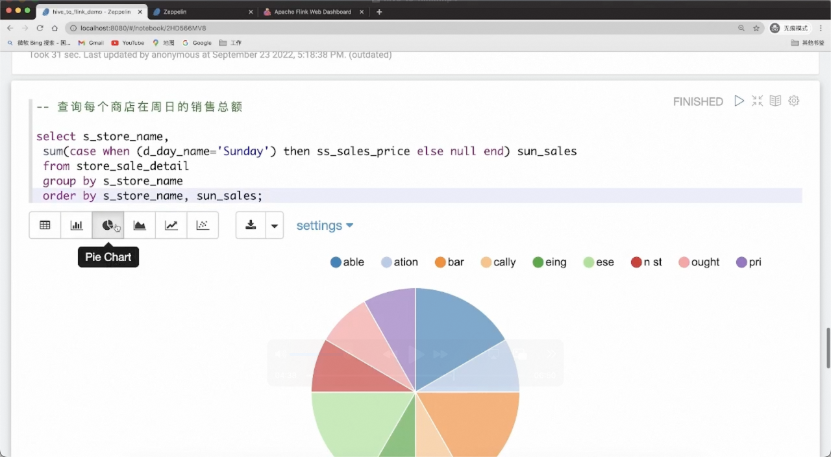
Task: Toggle 'bar' series in legend
Action: point(449,262)
